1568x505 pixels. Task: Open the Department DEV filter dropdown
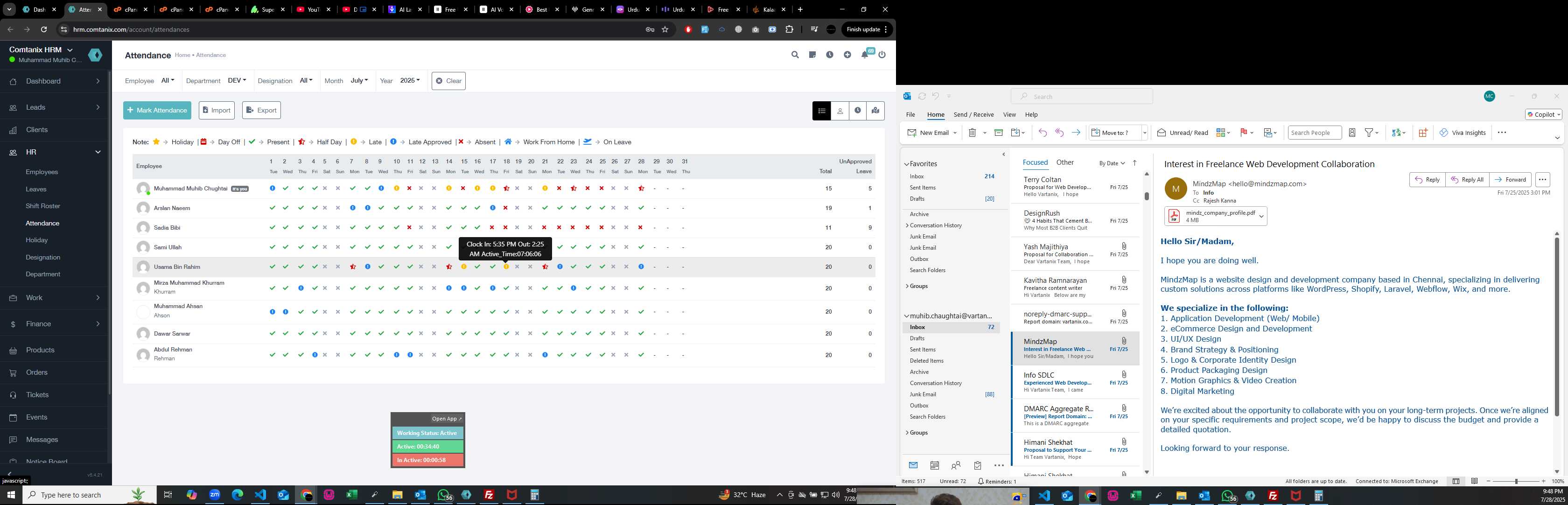point(237,80)
